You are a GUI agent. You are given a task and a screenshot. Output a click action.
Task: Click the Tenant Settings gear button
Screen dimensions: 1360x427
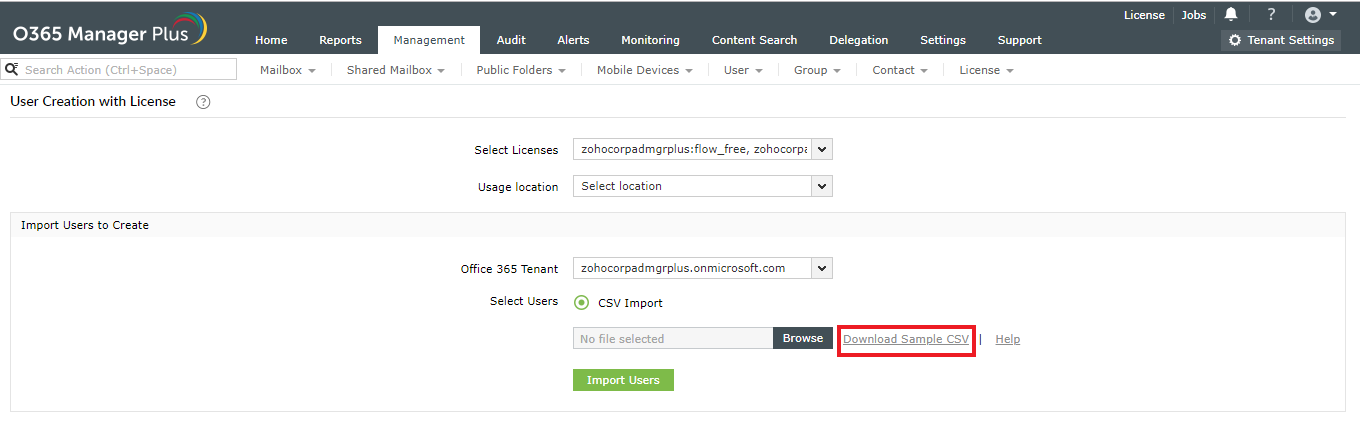1280,40
